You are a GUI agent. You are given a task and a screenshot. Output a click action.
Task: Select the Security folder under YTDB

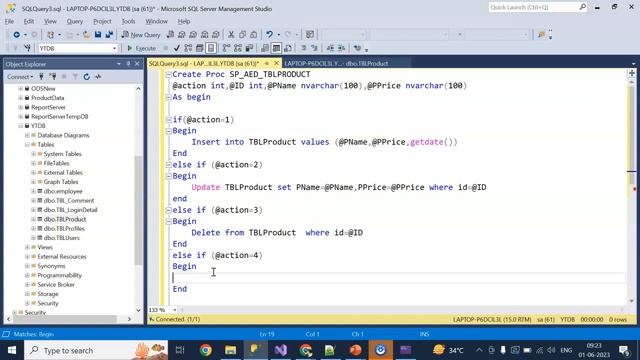[x=48, y=303]
